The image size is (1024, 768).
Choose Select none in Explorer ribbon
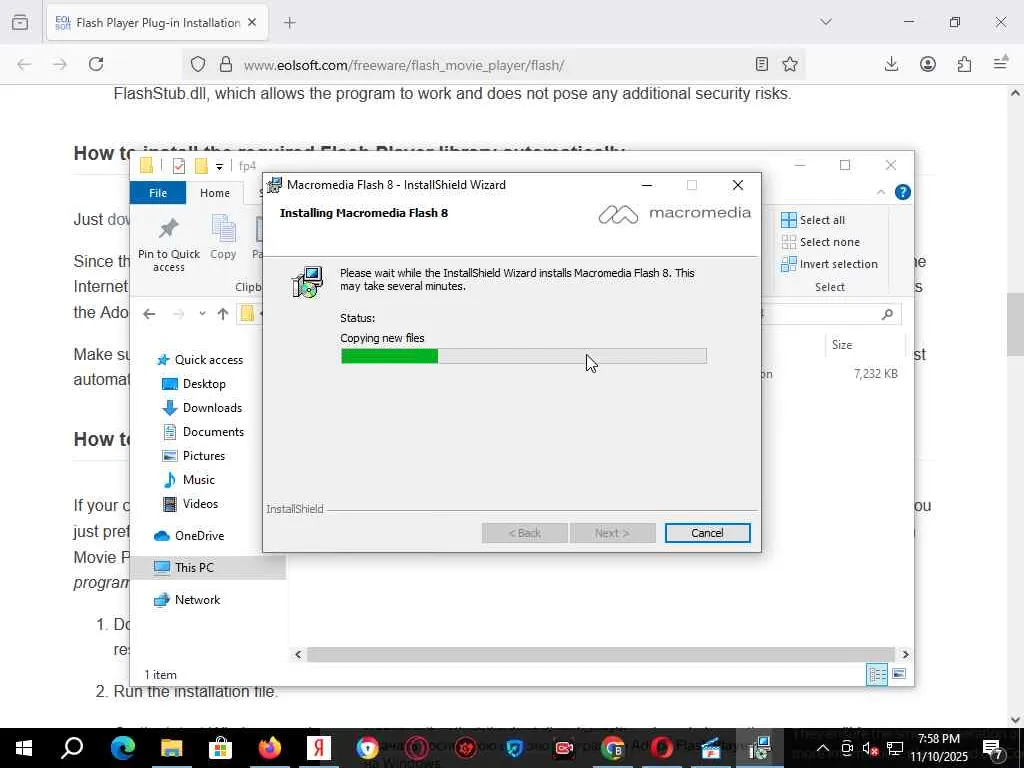point(820,242)
